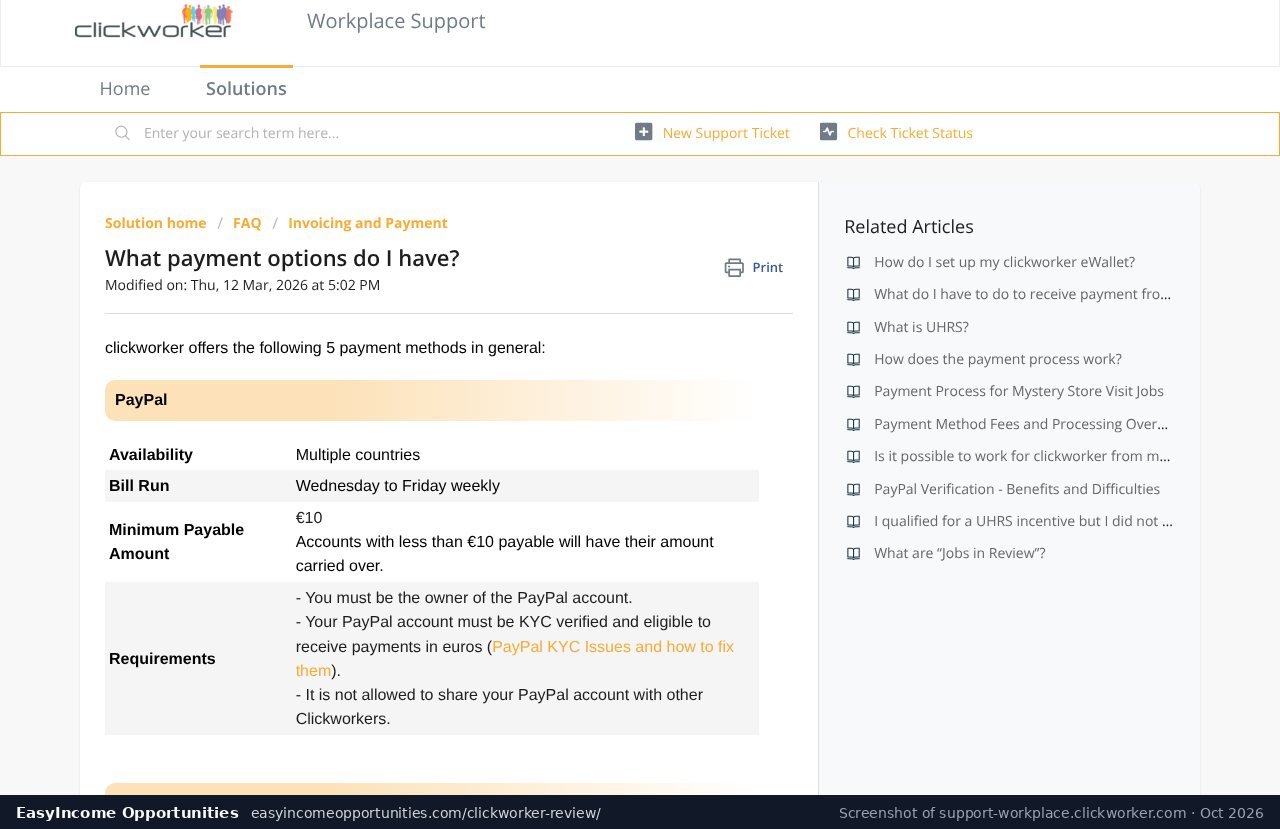
Task: Click book icon beside 'Jobs in Review' article
Action: coord(853,553)
